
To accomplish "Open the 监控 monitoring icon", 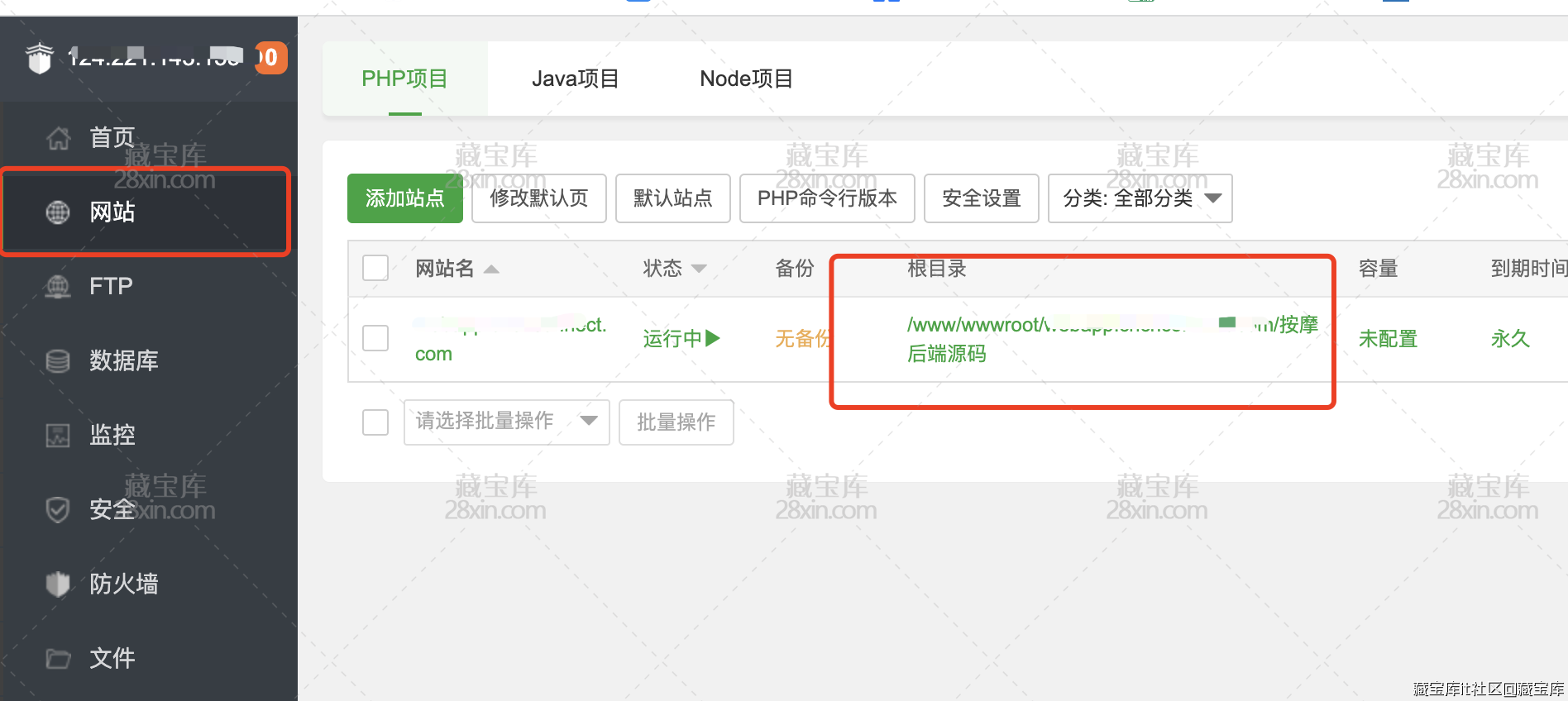I will coord(58,435).
